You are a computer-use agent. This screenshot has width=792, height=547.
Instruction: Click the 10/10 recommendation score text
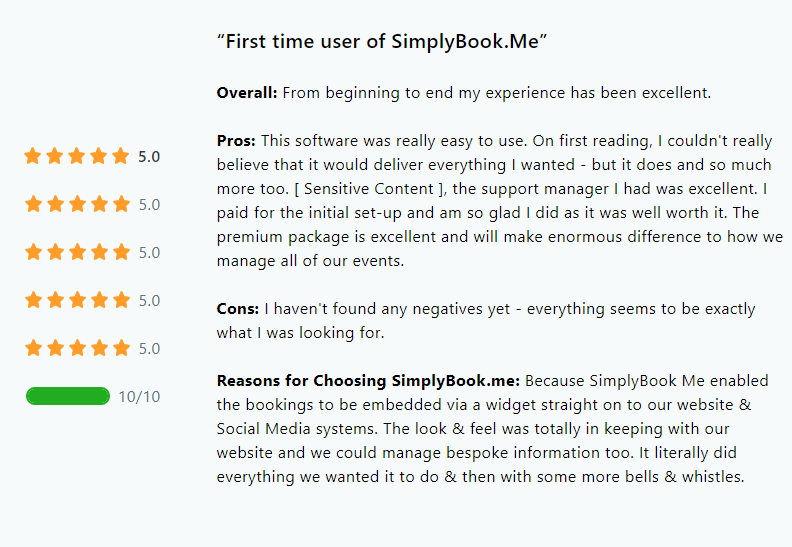tap(139, 397)
